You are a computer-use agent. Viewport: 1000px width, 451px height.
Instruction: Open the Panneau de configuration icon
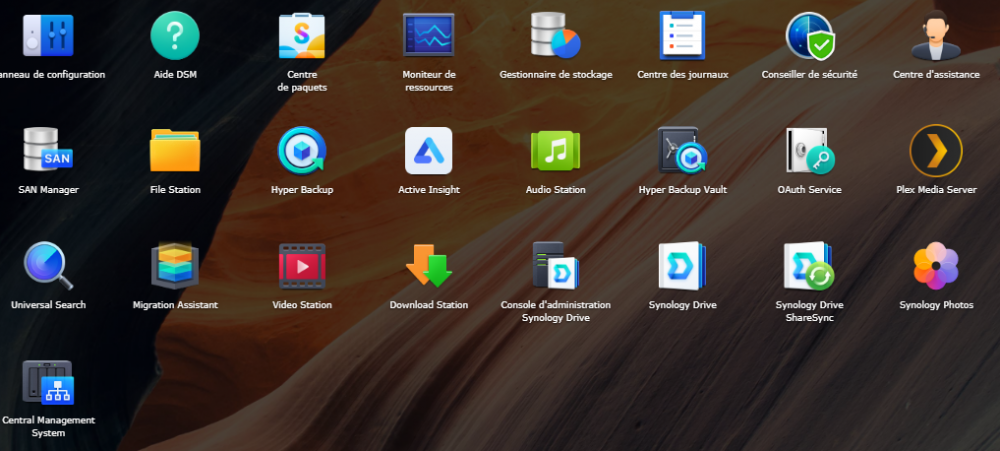pos(48,36)
